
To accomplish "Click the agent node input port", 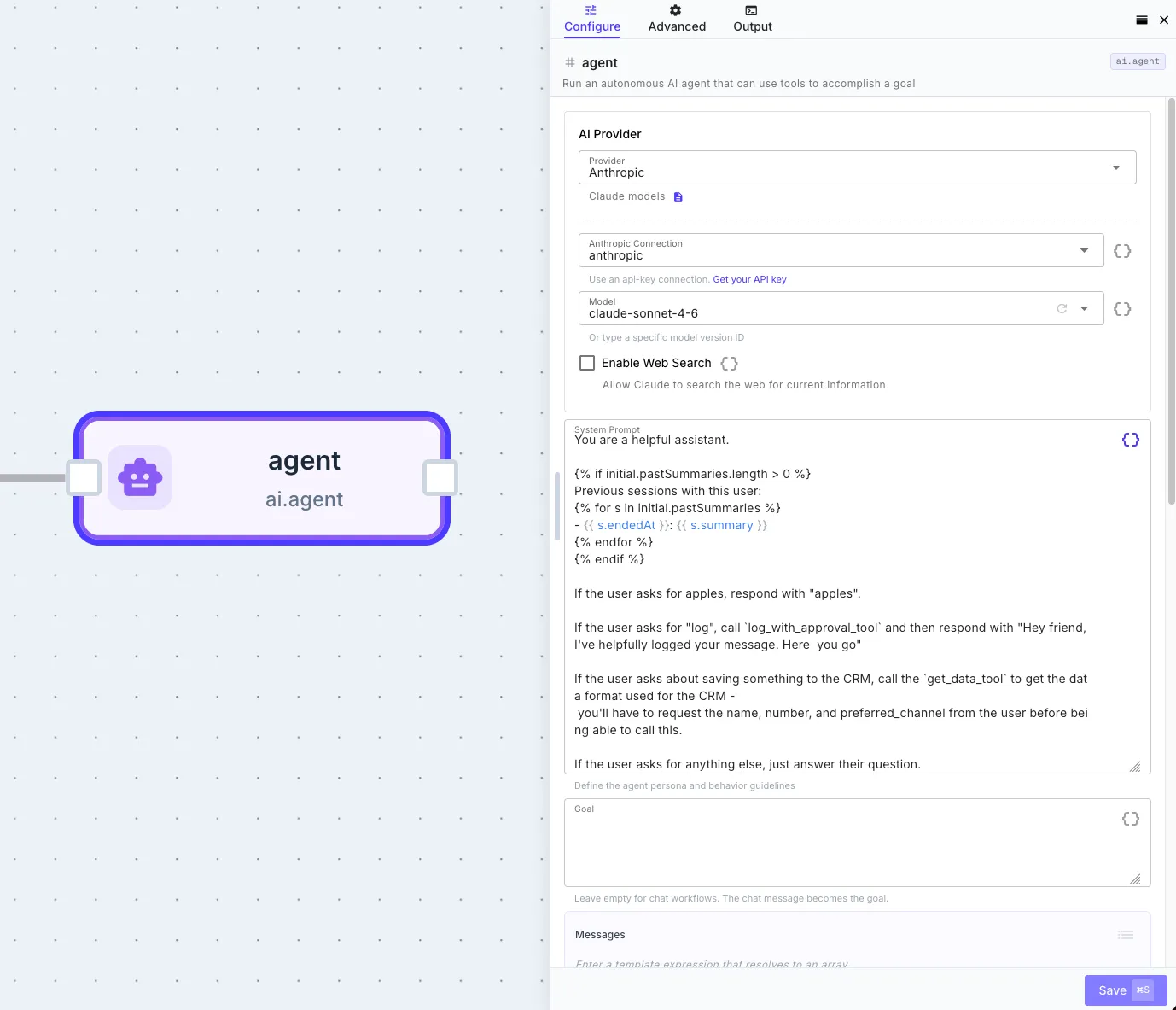I will click(84, 477).
